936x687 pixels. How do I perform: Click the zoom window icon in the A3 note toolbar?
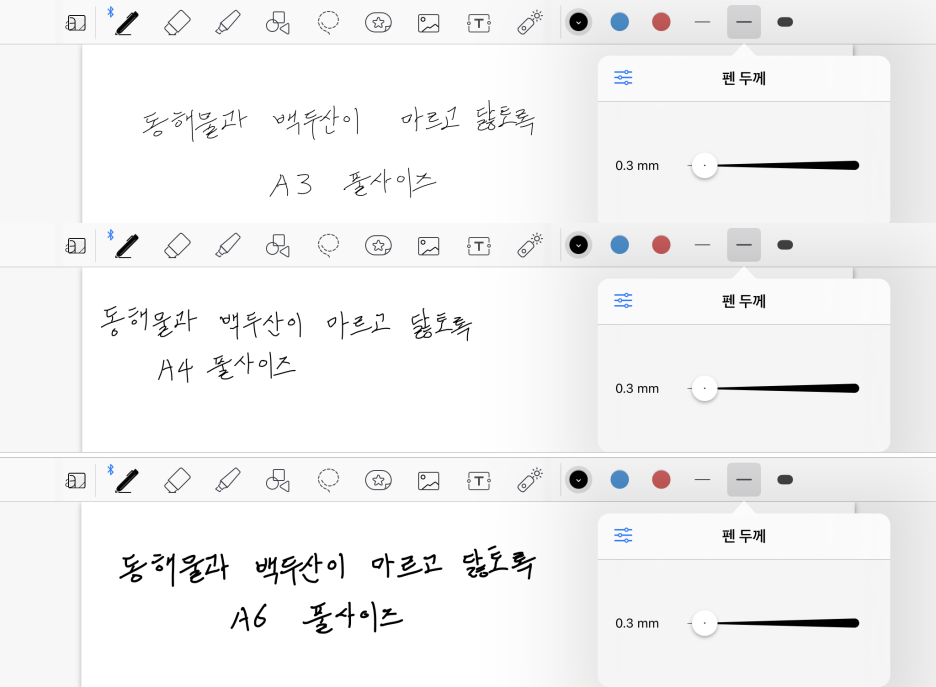coord(76,23)
